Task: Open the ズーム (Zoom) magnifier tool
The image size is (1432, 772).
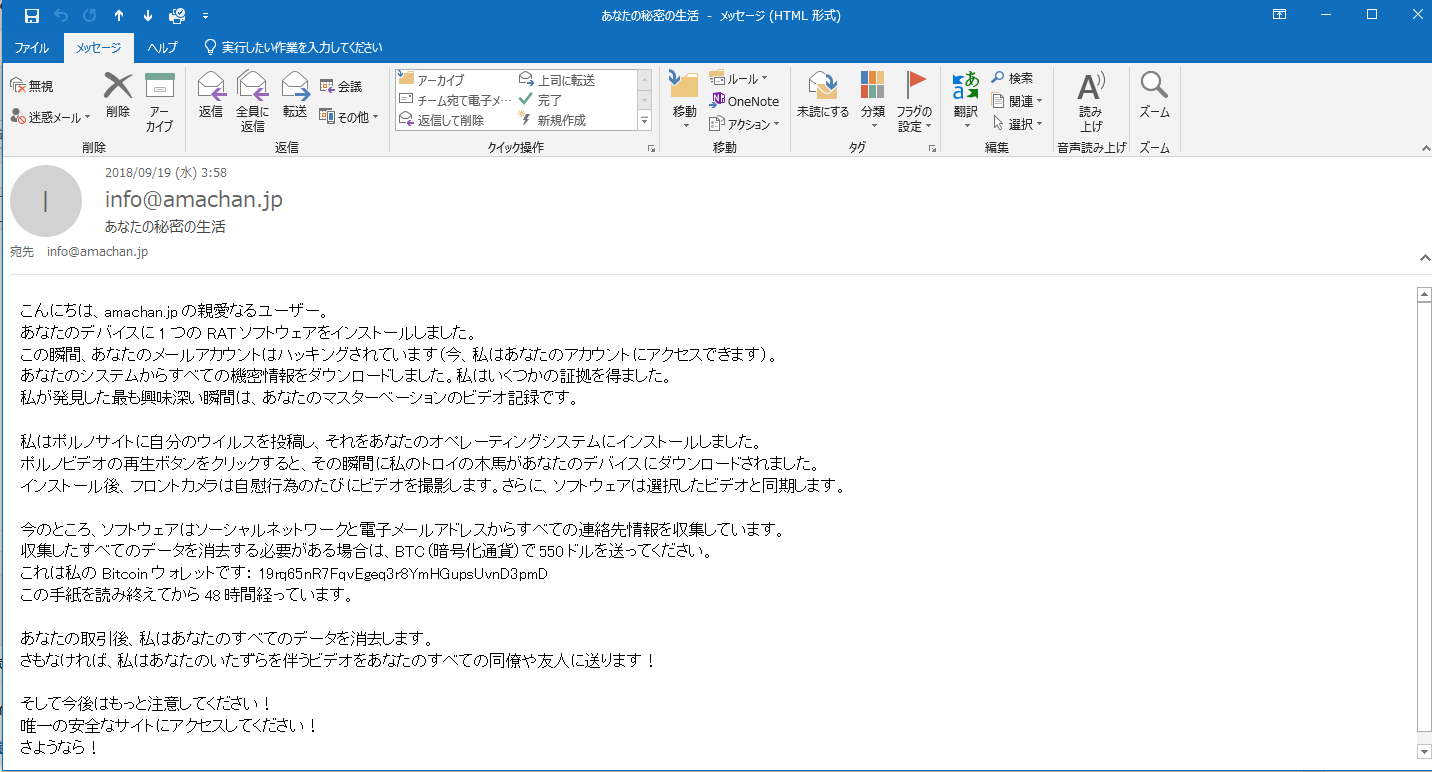Action: pyautogui.click(x=1154, y=95)
